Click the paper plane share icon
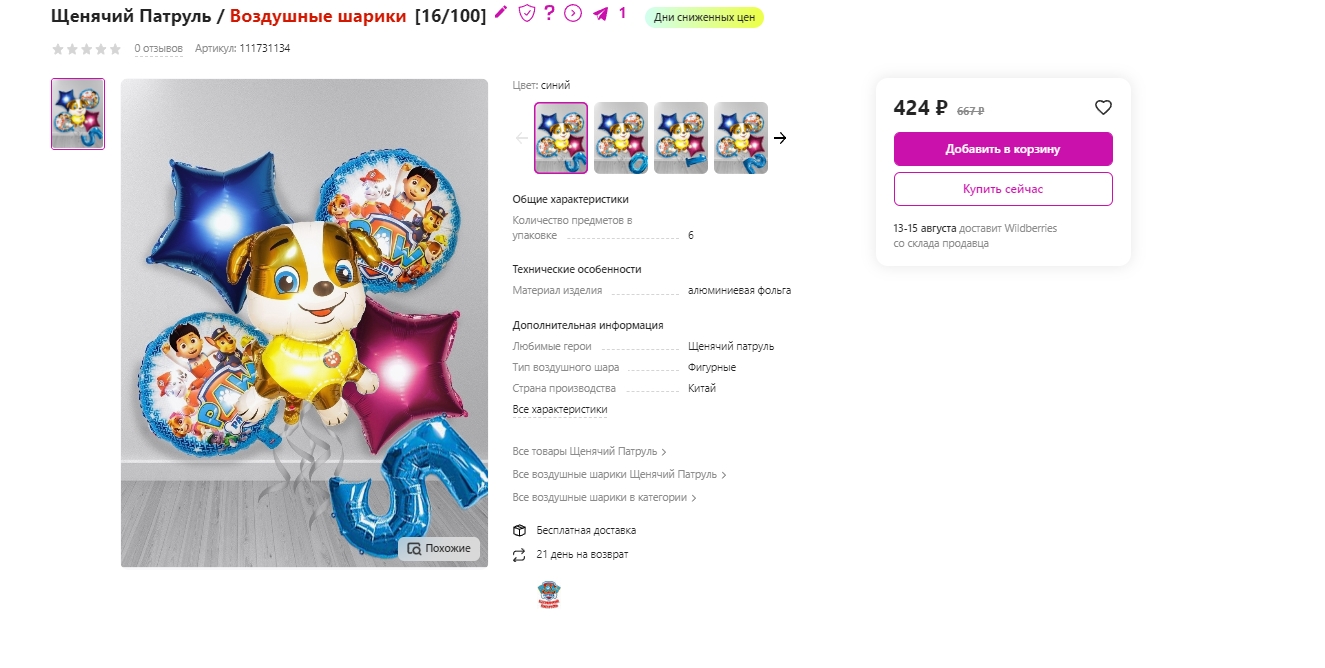 pyautogui.click(x=600, y=14)
